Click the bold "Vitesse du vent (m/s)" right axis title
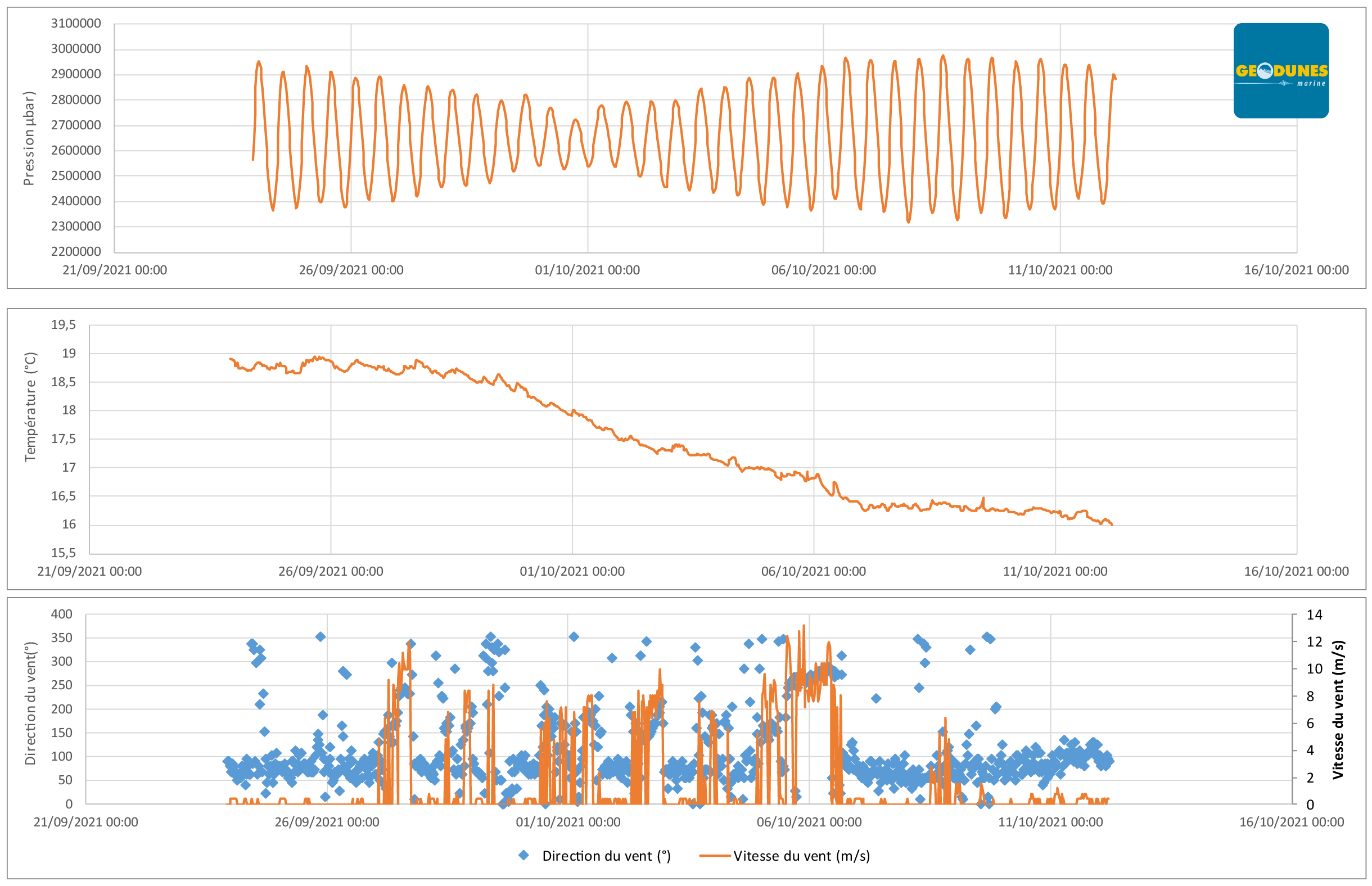The width and height of the screenshot is (1372, 886). [x=1338, y=710]
